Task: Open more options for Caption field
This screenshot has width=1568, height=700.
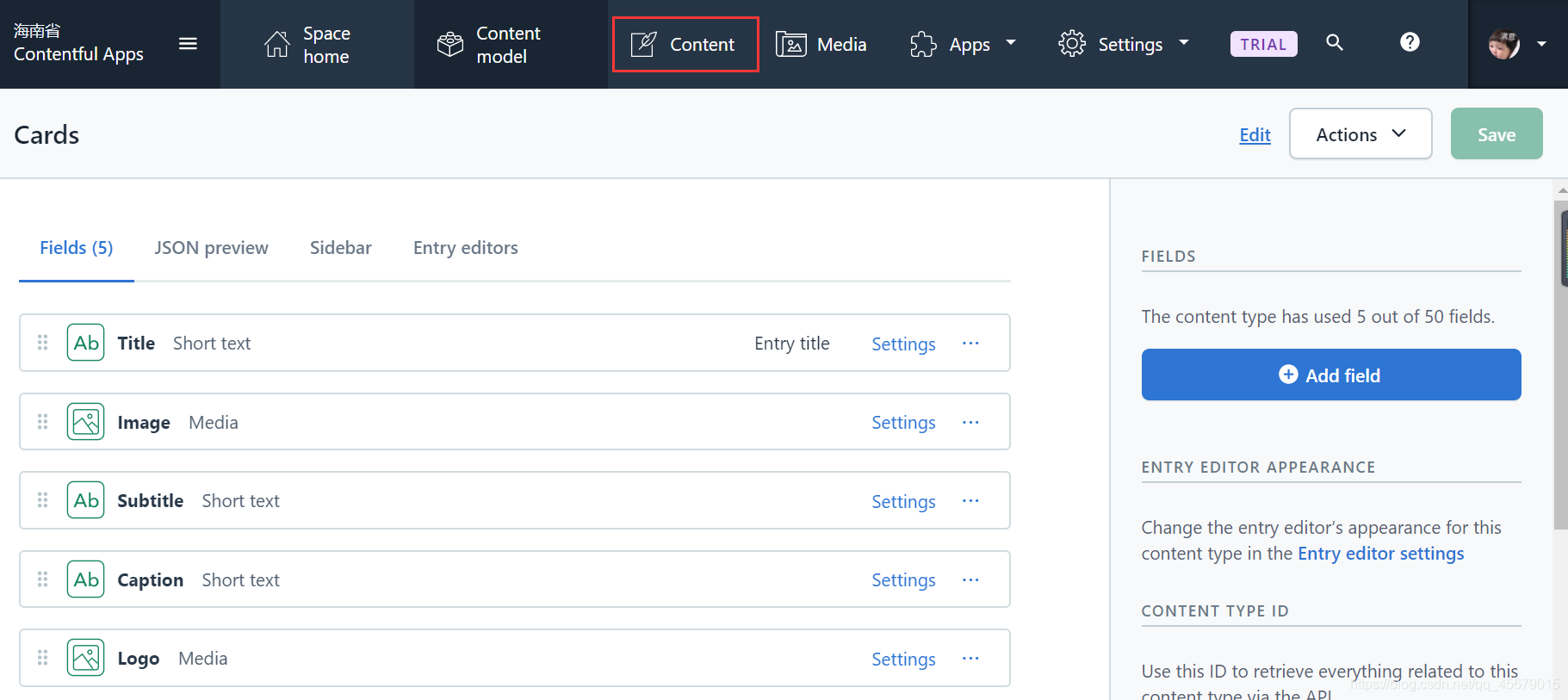Action: pyautogui.click(x=970, y=579)
